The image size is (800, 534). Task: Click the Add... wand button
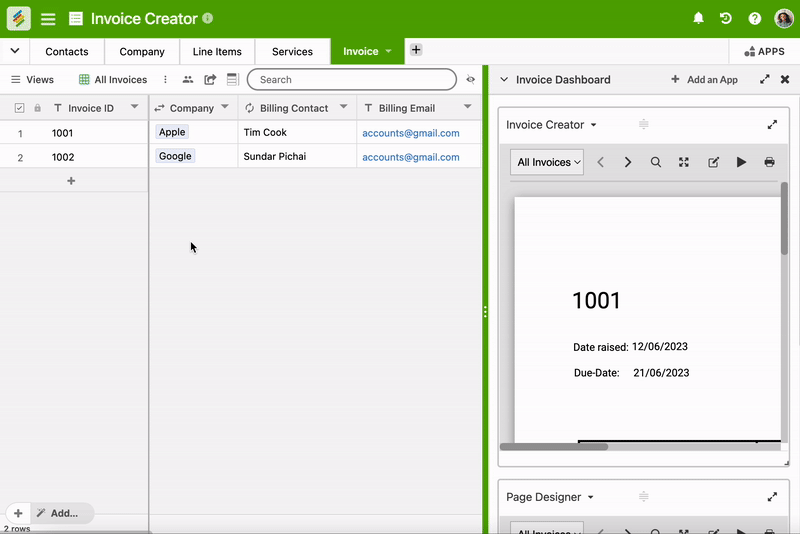(57, 513)
